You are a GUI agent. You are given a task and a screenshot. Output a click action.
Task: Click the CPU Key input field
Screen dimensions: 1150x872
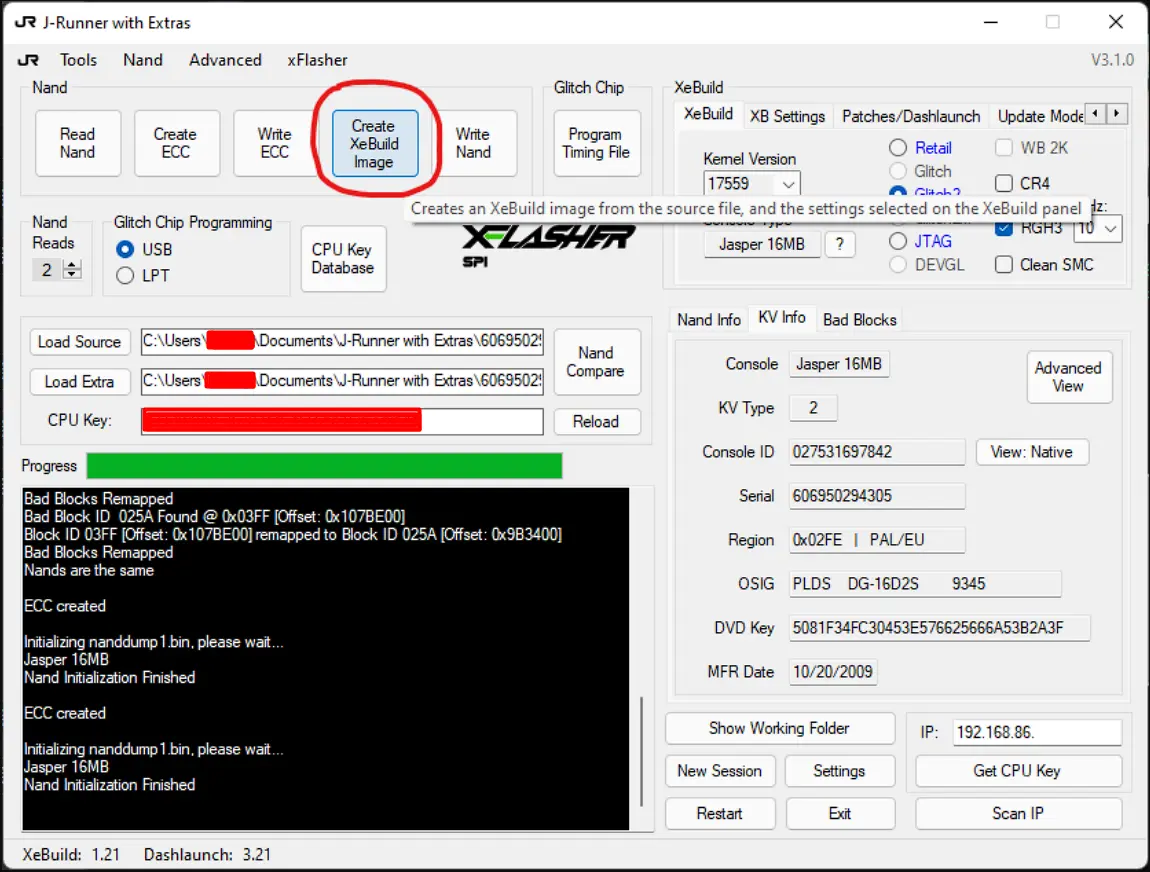click(342, 421)
